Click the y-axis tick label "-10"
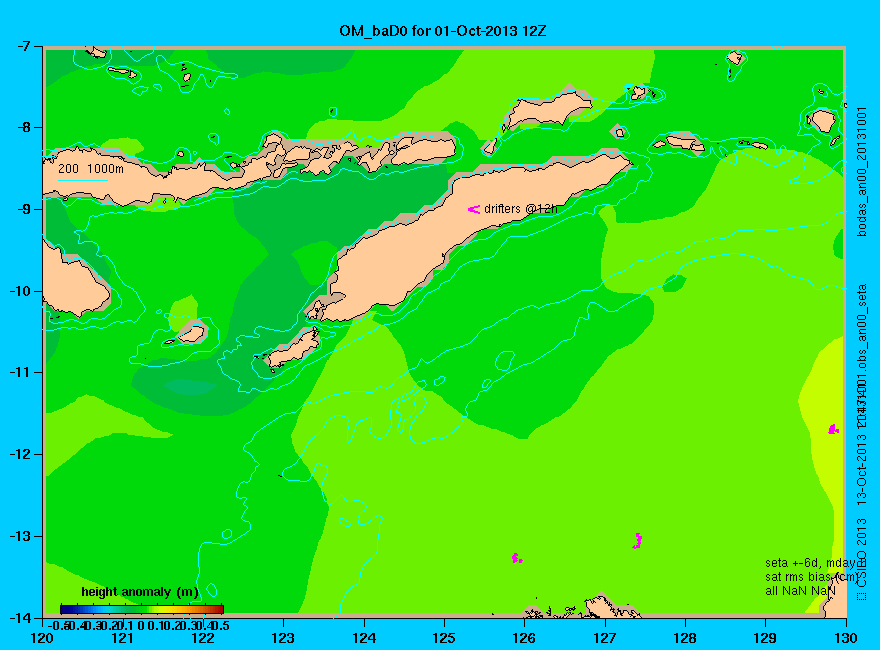880x650 pixels. point(20,291)
